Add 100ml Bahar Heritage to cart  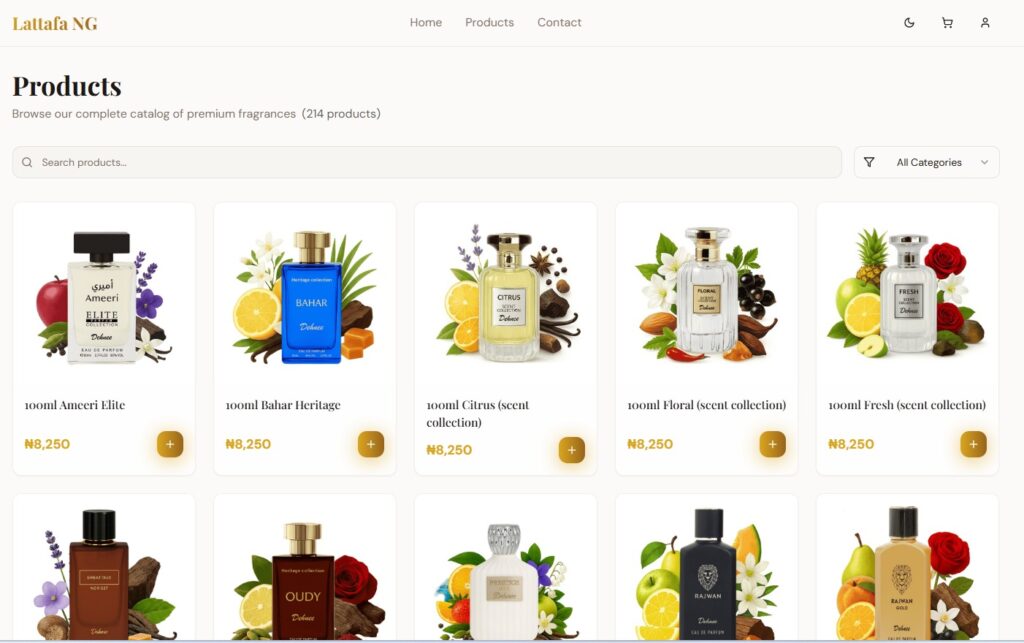371,444
